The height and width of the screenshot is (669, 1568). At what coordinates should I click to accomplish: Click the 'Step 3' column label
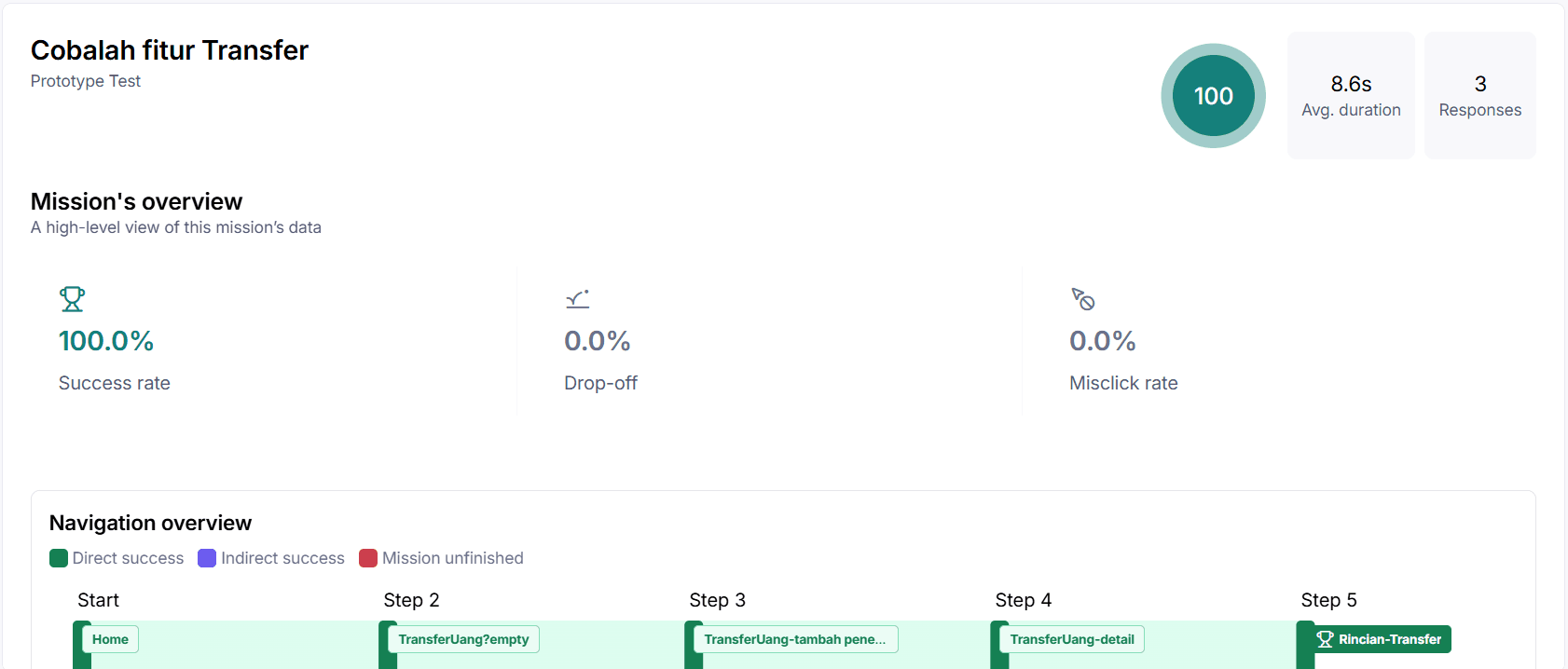(717, 600)
